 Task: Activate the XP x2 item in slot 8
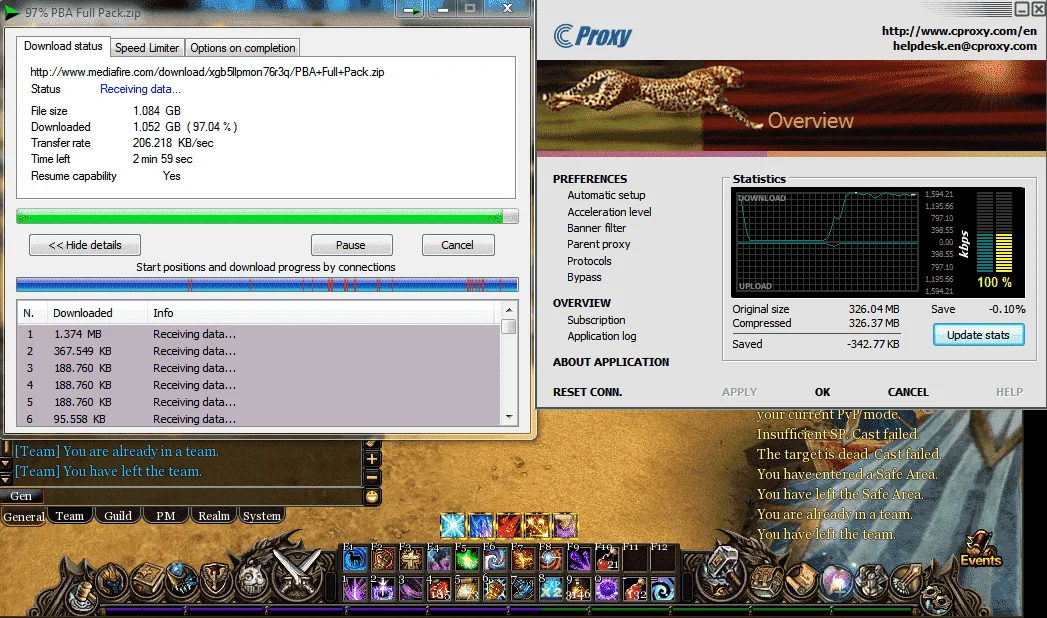point(551,588)
